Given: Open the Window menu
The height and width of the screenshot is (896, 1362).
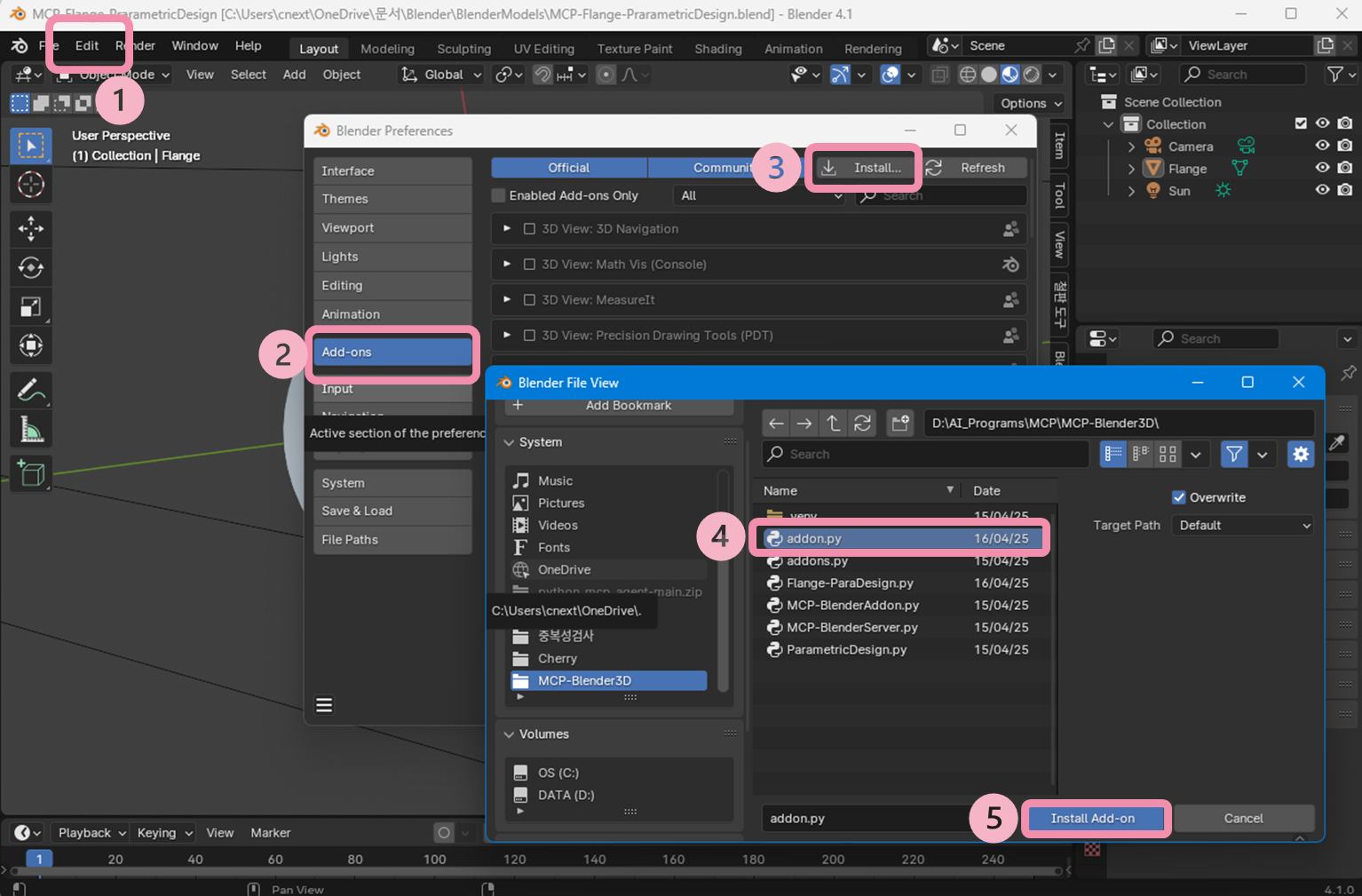Looking at the screenshot, I should tap(194, 45).
